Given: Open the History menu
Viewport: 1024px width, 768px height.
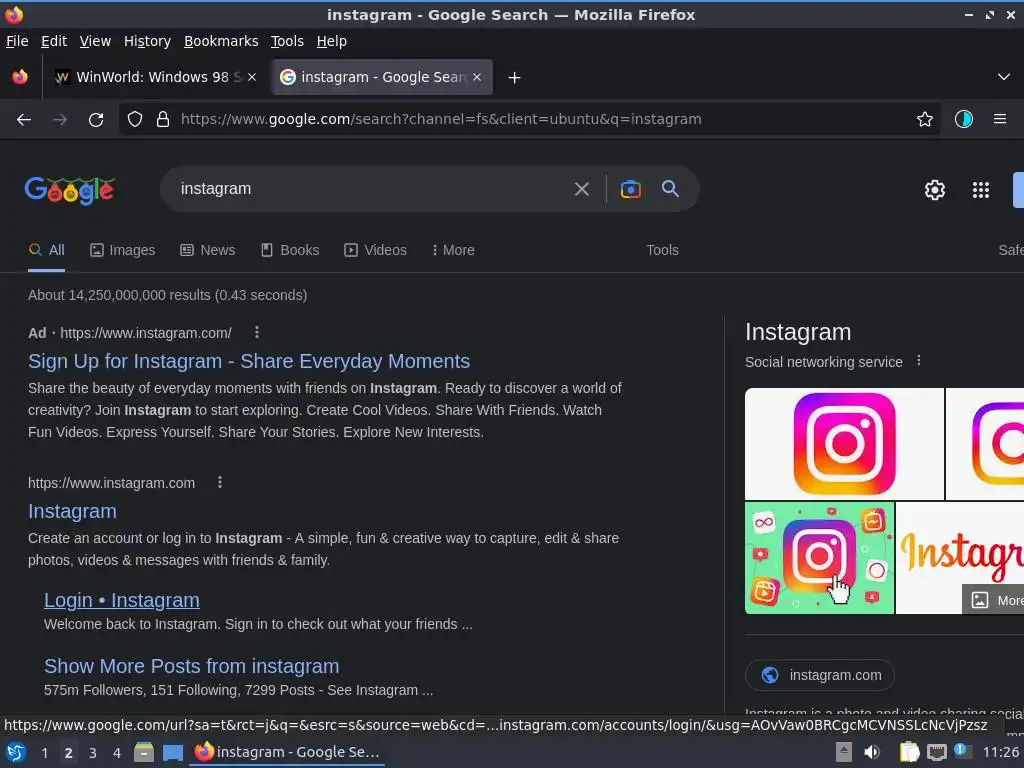Looking at the screenshot, I should [147, 41].
